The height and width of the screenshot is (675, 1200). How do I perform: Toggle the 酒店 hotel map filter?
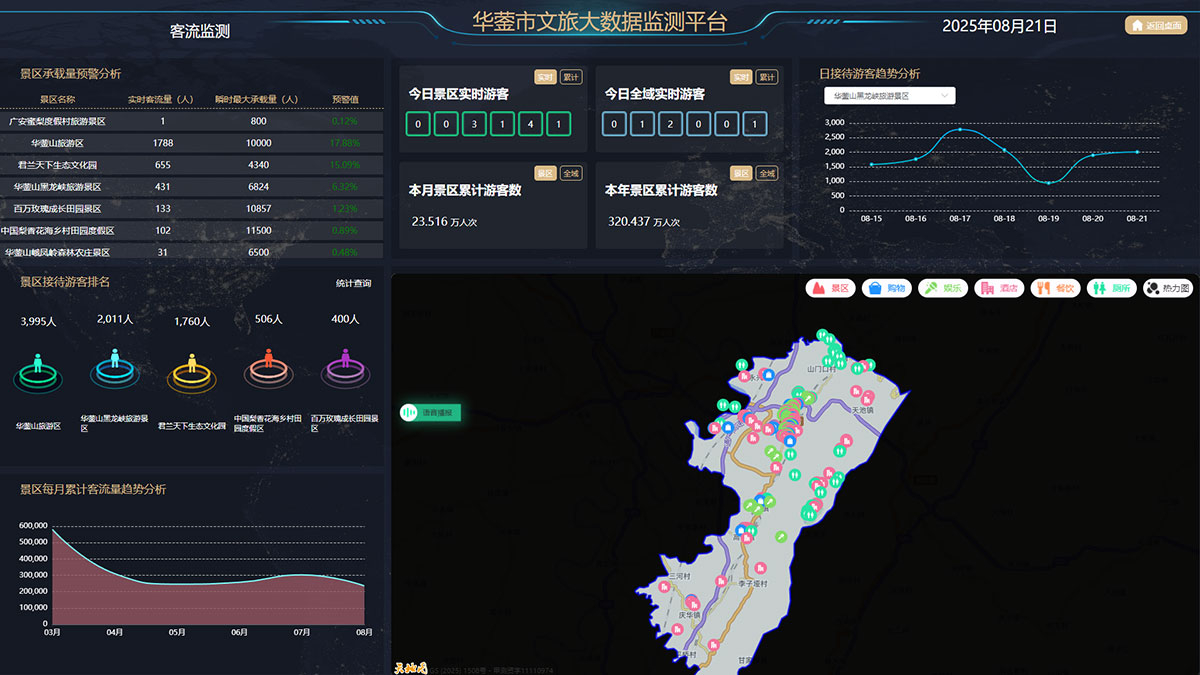999,288
